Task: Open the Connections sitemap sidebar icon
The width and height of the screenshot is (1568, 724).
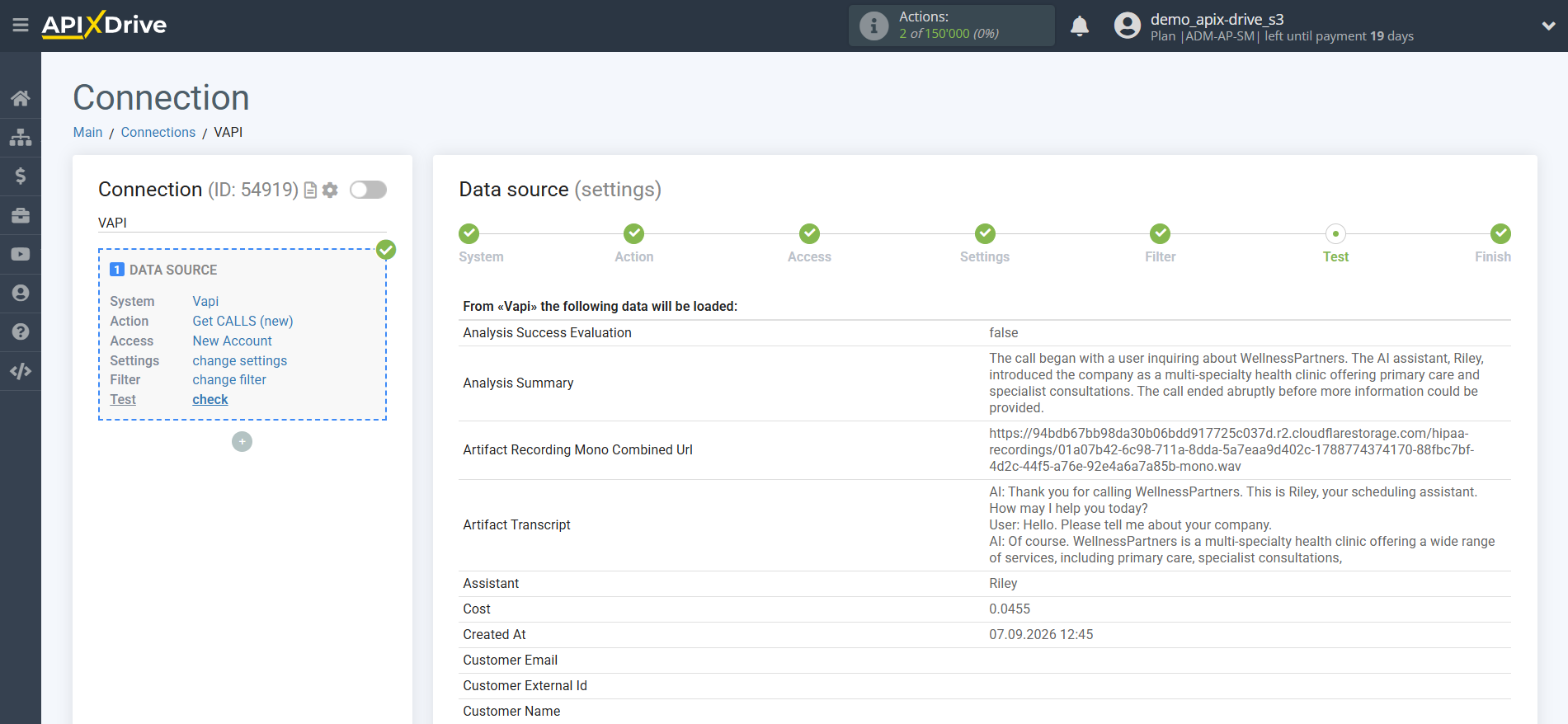Action: [21, 137]
